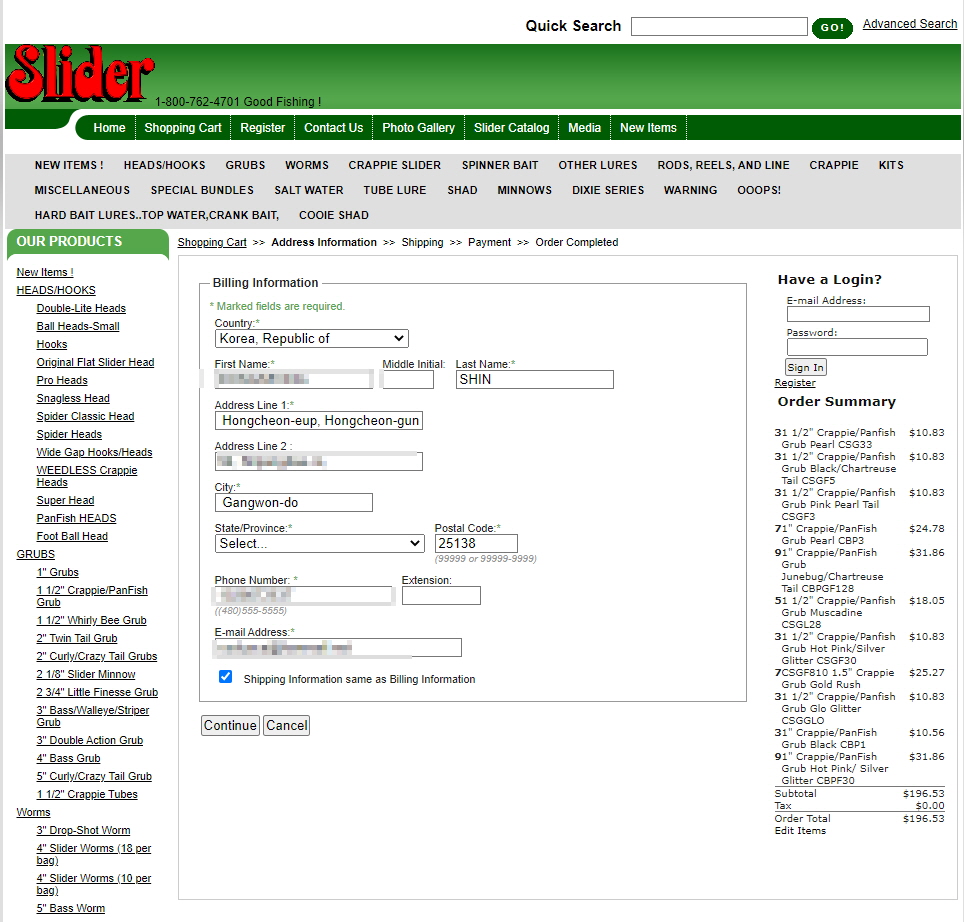Click Edit Items in Order Summary
The width and height of the screenshot is (964, 922).
click(x=800, y=830)
